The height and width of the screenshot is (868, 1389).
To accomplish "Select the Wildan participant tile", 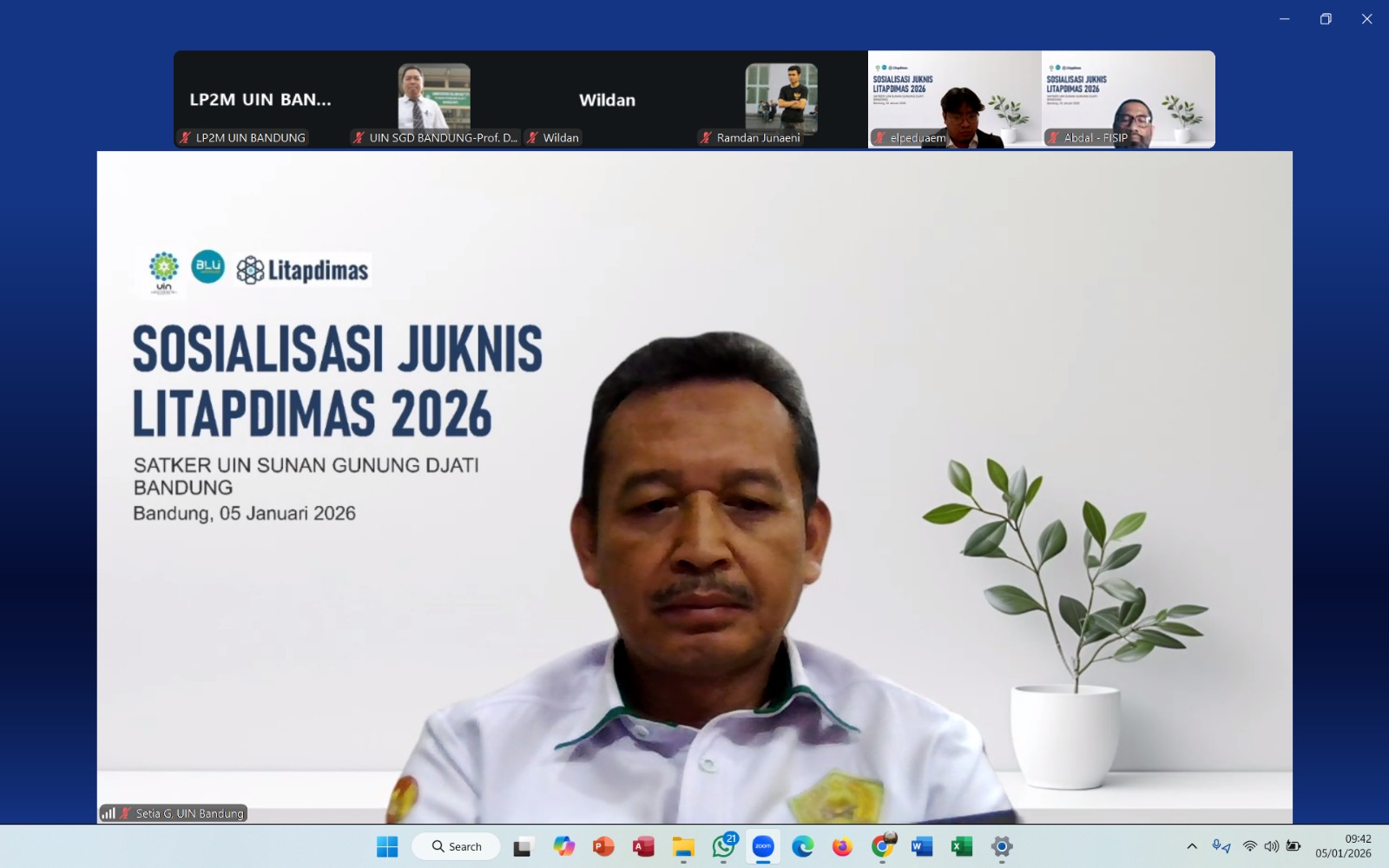I will [x=608, y=99].
